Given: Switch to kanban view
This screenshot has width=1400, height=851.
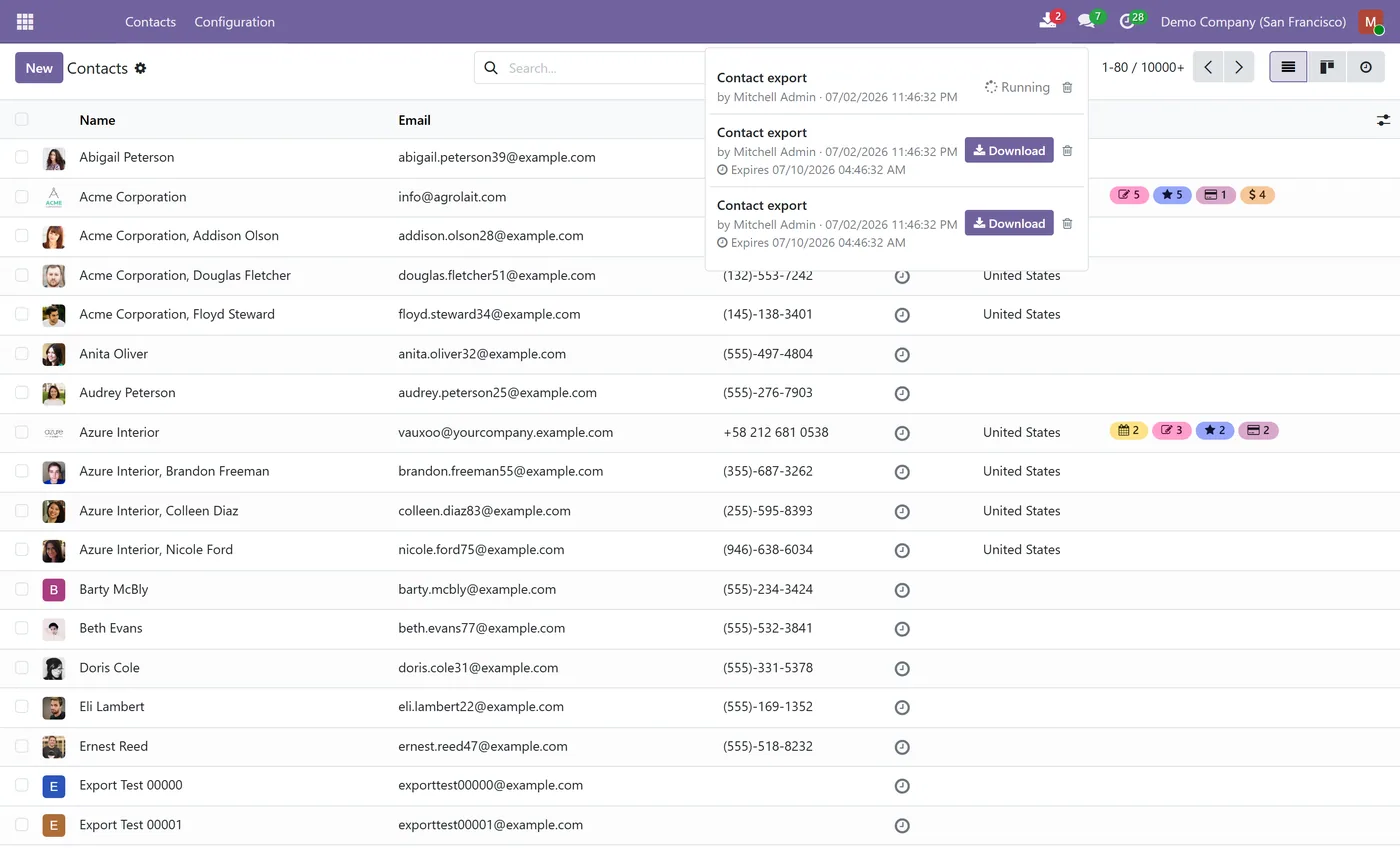Looking at the screenshot, I should [x=1327, y=67].
